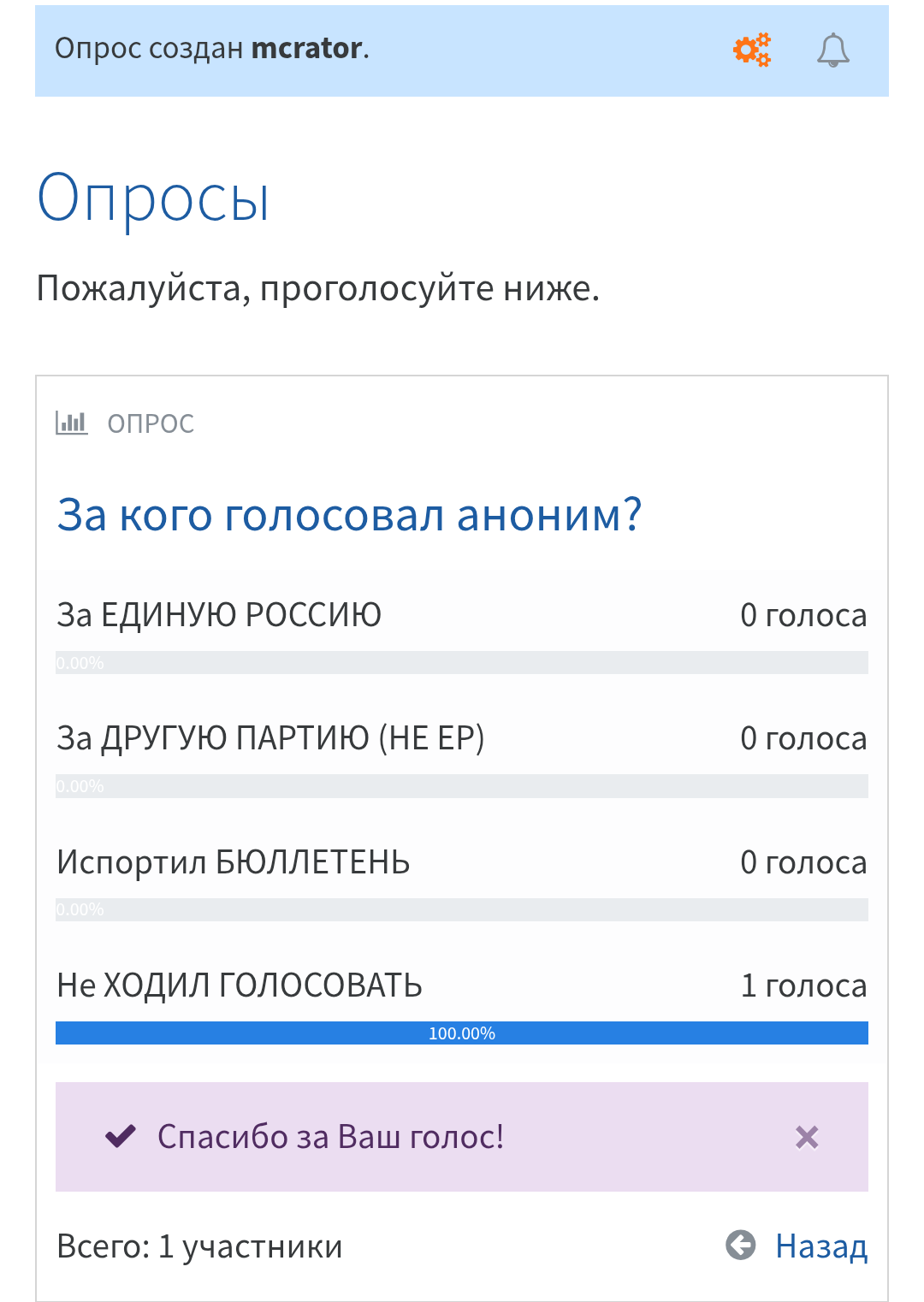Select the За ДРУГУЮ ПАРТИЮ (НЕ ЕР) option

[270, 738]
